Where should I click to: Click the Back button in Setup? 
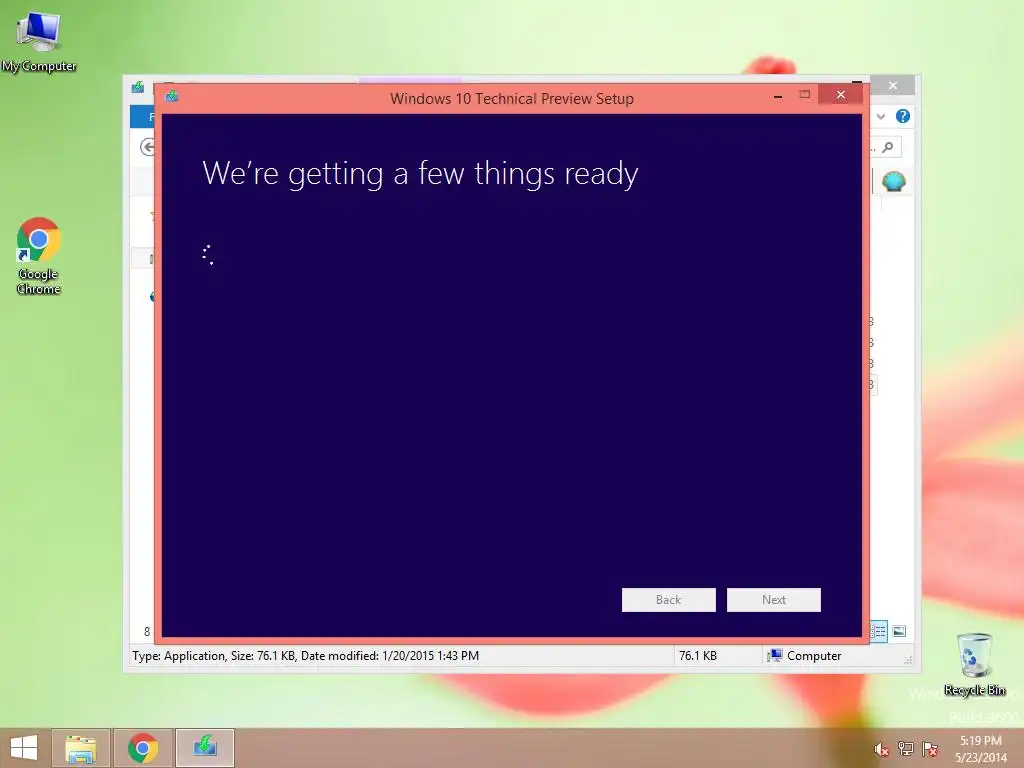[669, 600]
